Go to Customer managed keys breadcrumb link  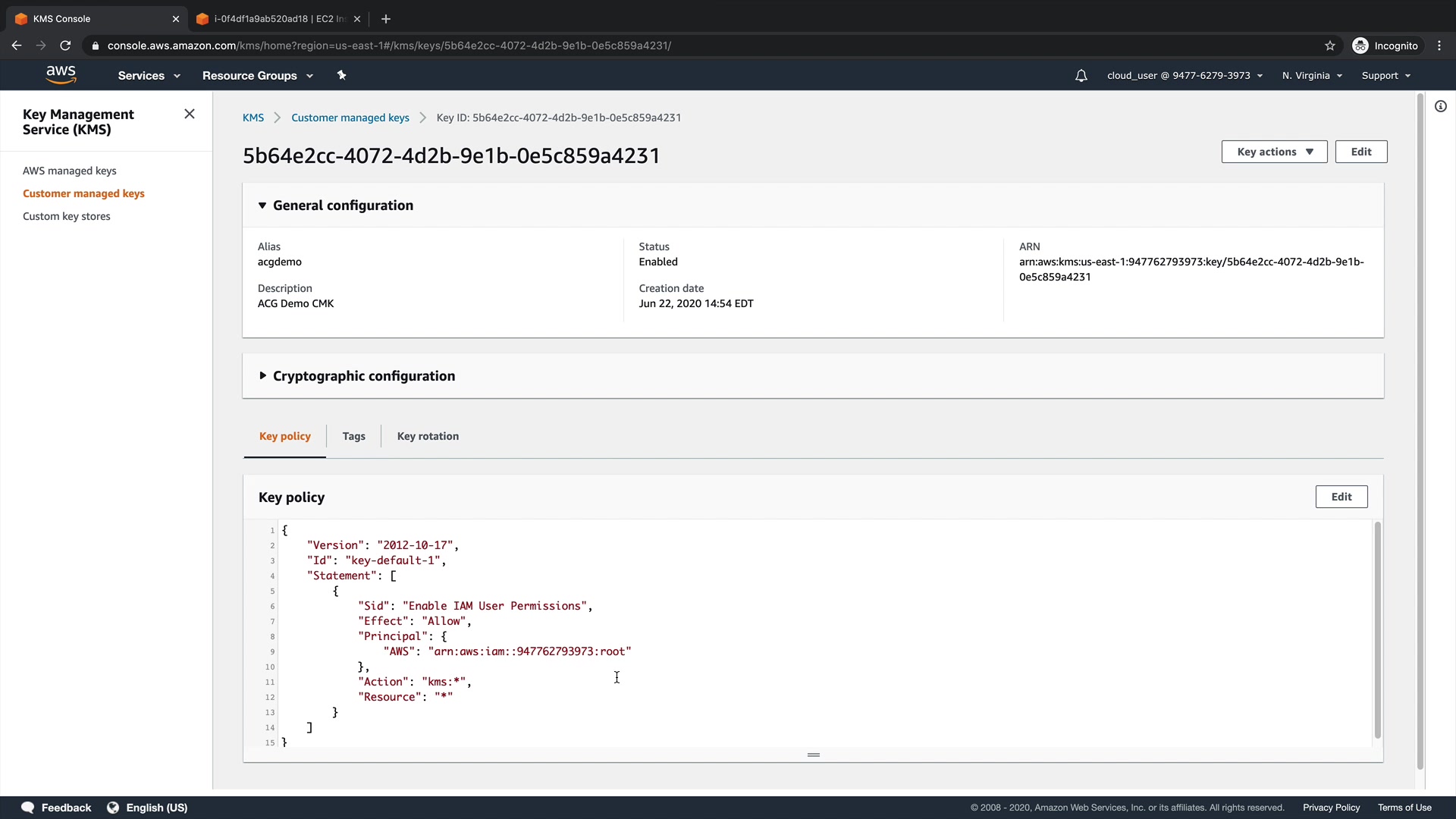pos(350,118)
